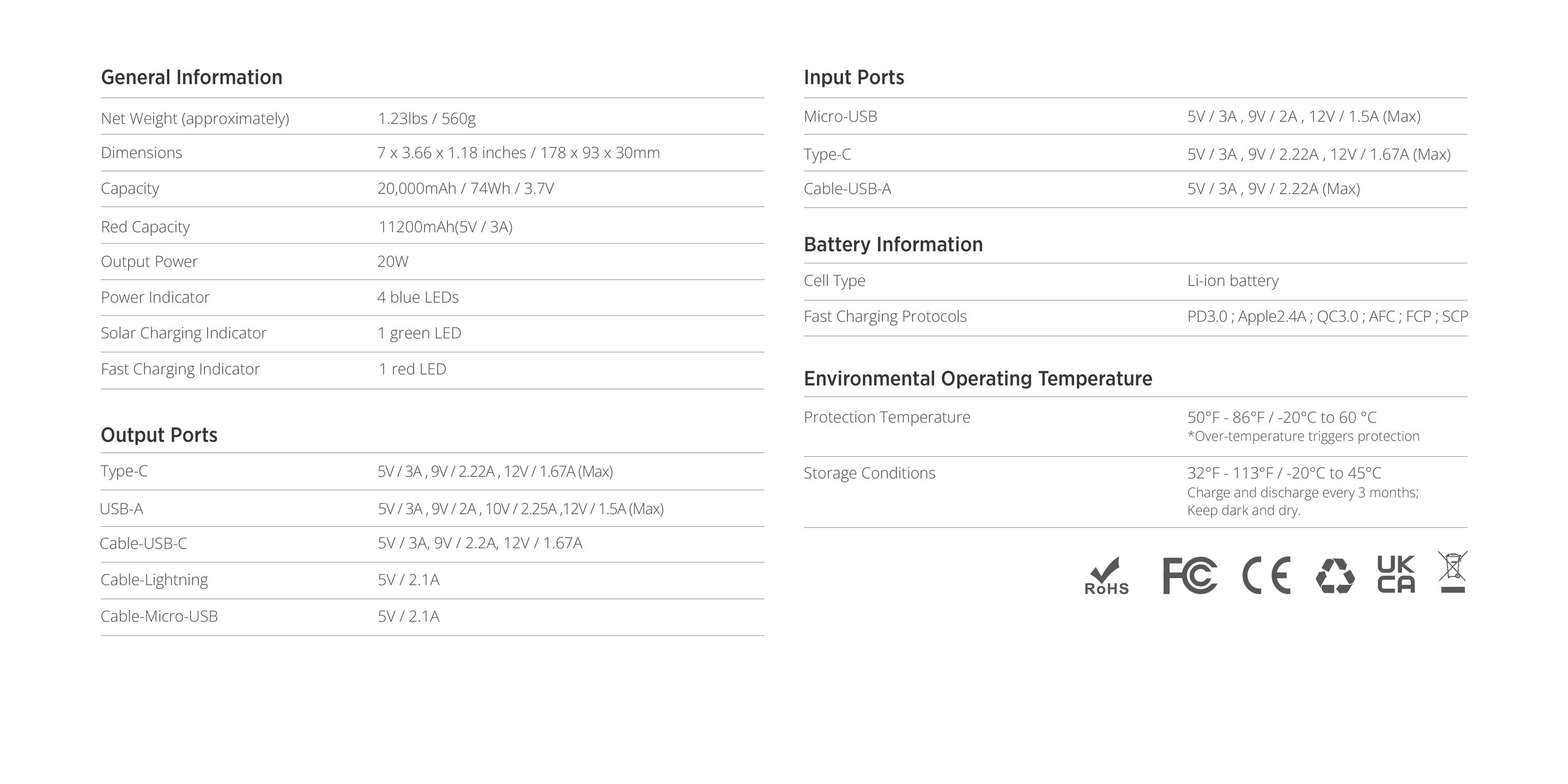Select the General Information heading
The image size is (1568, 784).
point(192,77)
